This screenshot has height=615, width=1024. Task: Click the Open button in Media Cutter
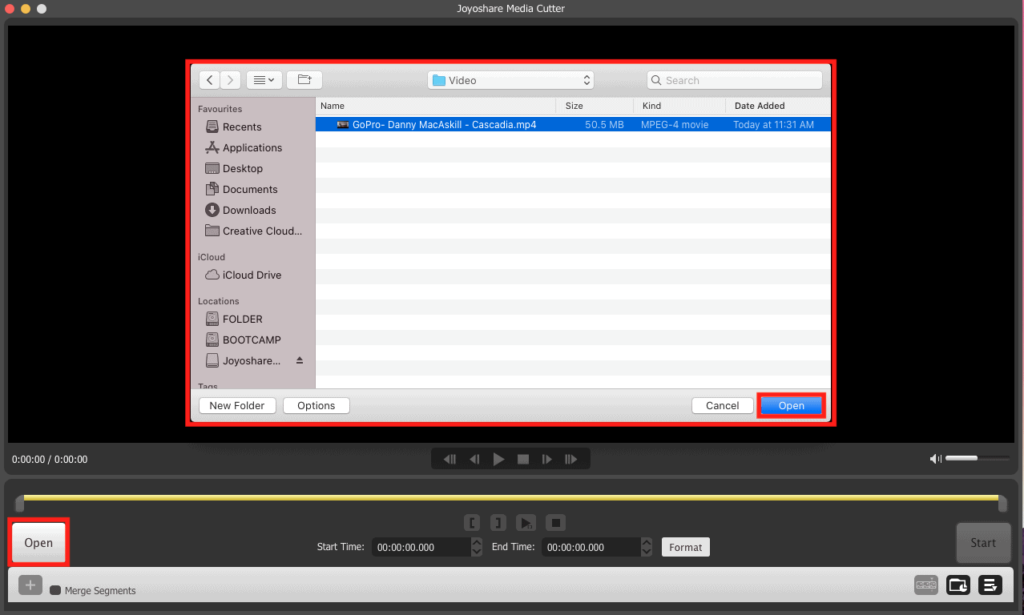(39, 543)
